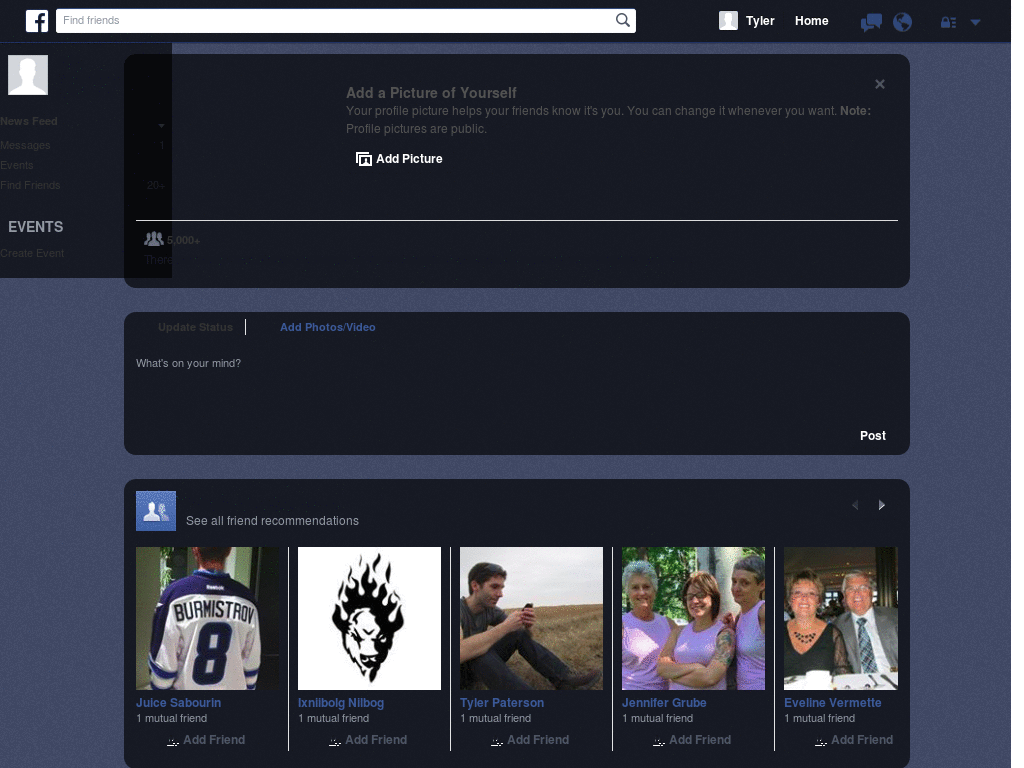Open Find Friends in the sidebar
Viewport: 1024px width, 768px height.
click(30, 185)
